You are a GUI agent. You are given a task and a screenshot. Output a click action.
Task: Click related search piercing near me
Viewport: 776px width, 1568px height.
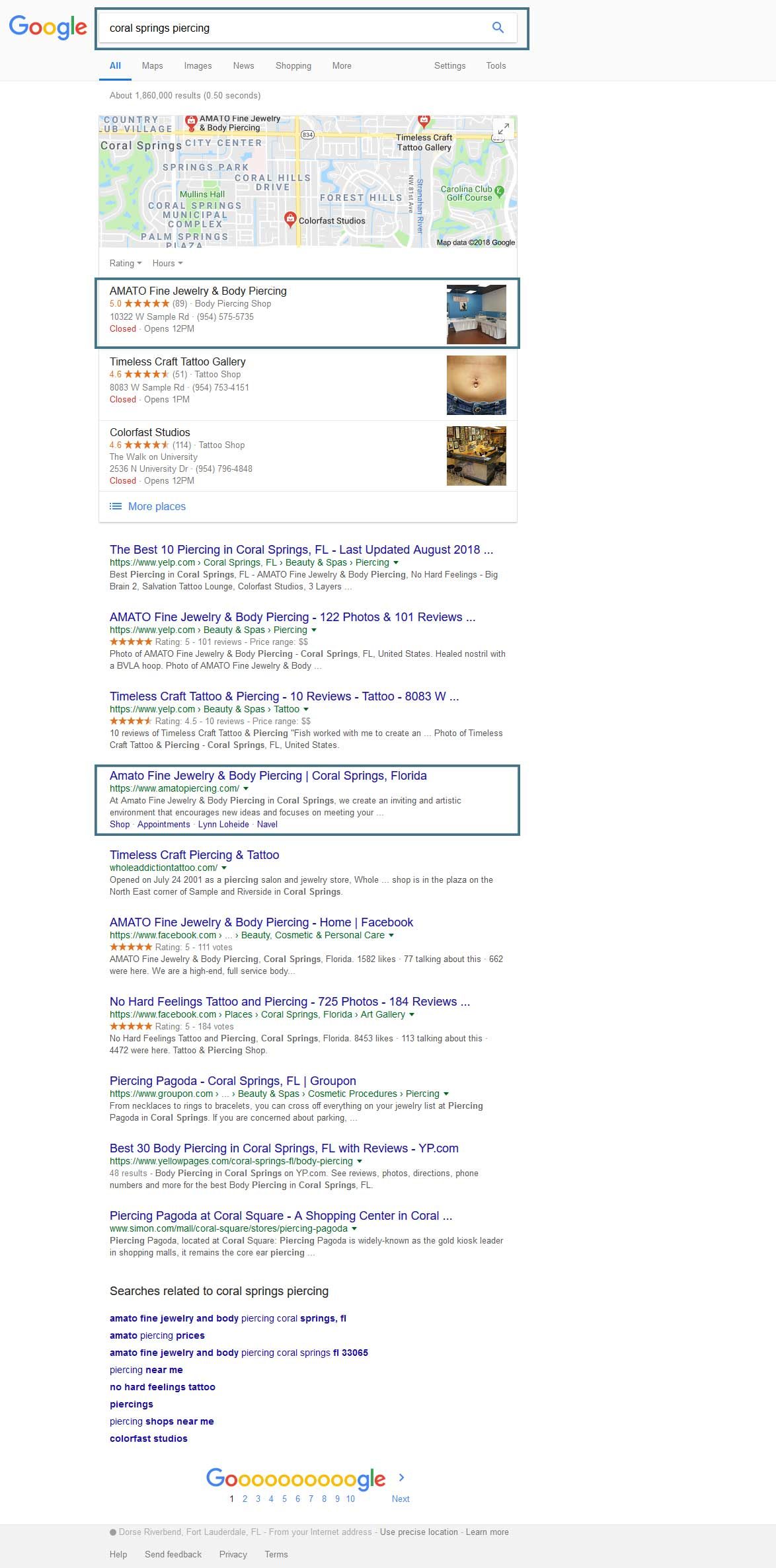(146, 1369)
